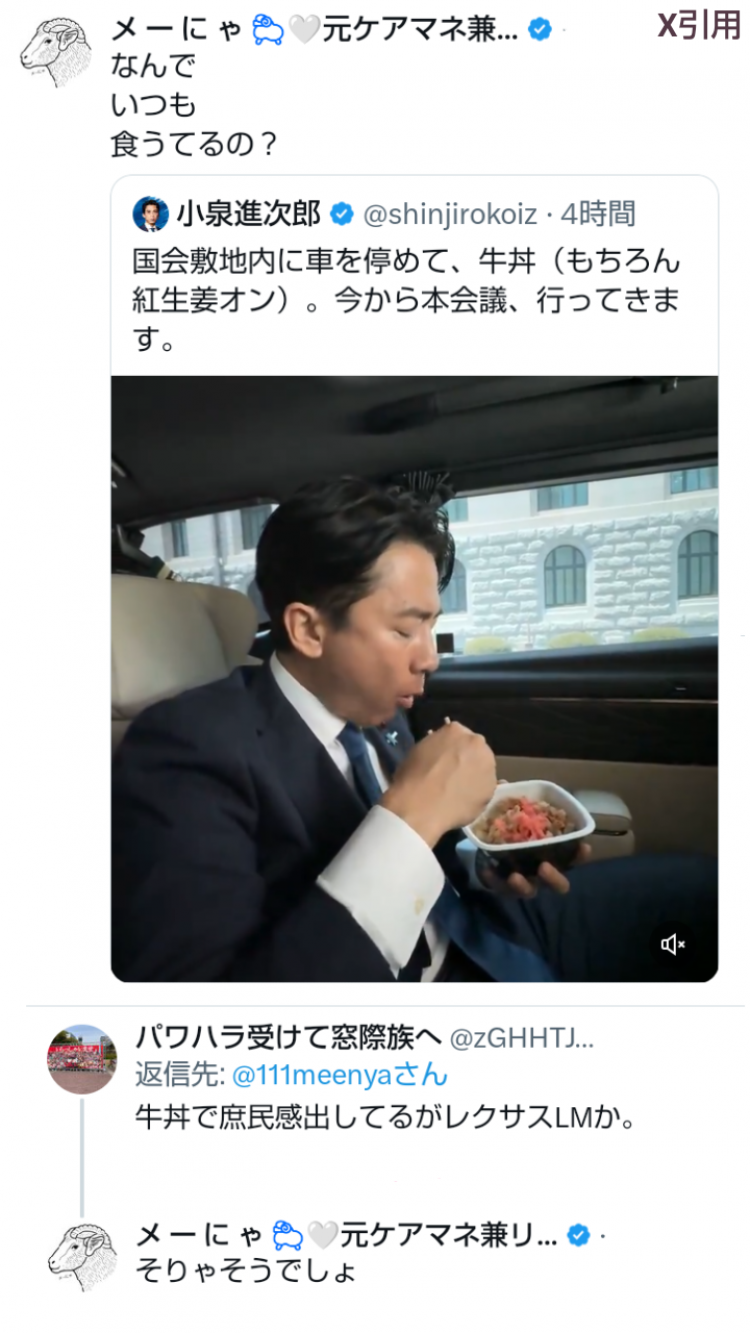This screenshot has width=750, height=1333.
Task: Click 小泉進次郎's small profile photo
Action: 151,214
